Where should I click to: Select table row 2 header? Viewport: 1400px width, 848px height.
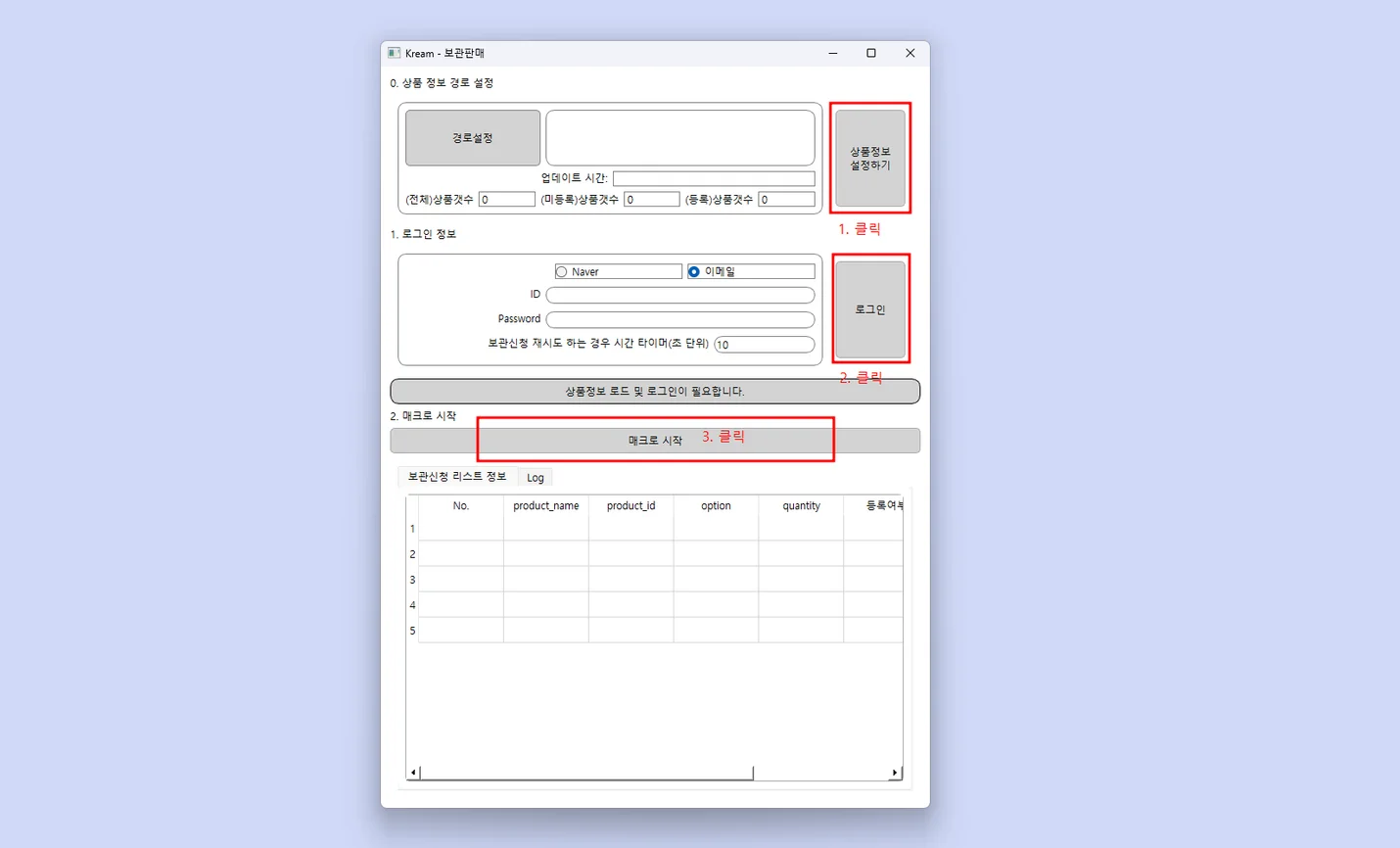(412, 554)
